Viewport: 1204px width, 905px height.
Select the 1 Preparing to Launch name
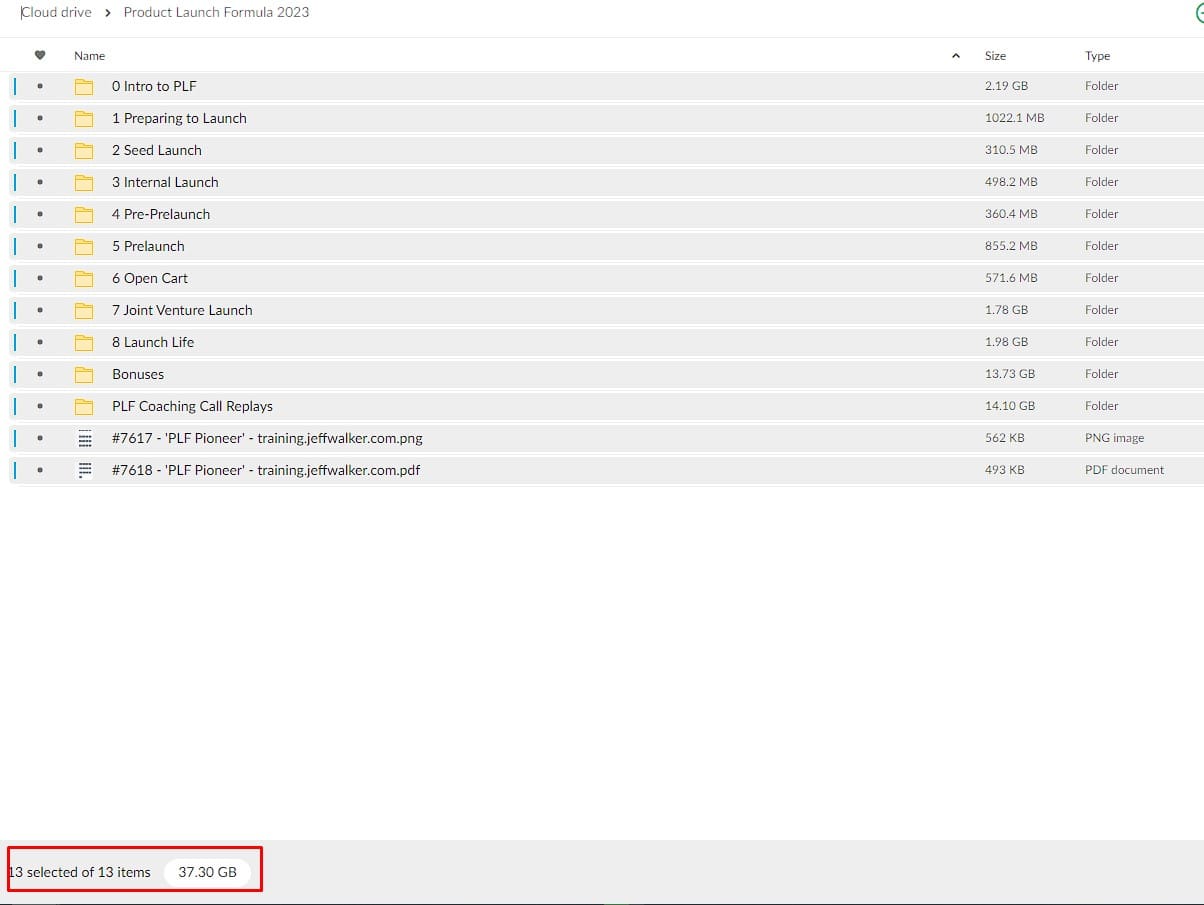tap(179, 118)
